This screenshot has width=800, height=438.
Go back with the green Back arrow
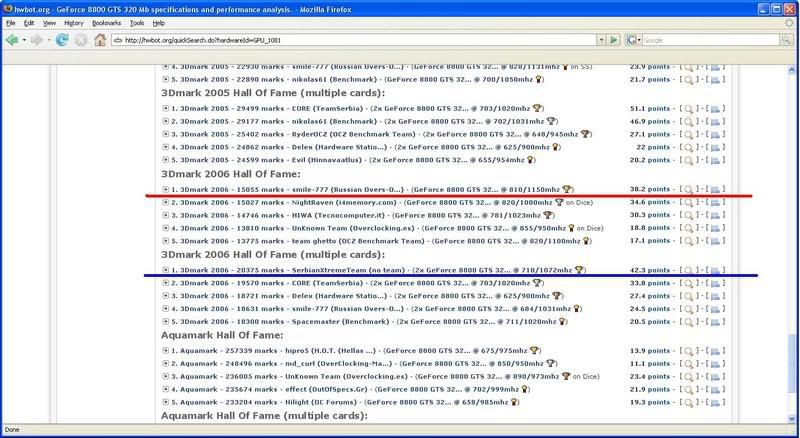pyautogui.click(x=12, y=40)
